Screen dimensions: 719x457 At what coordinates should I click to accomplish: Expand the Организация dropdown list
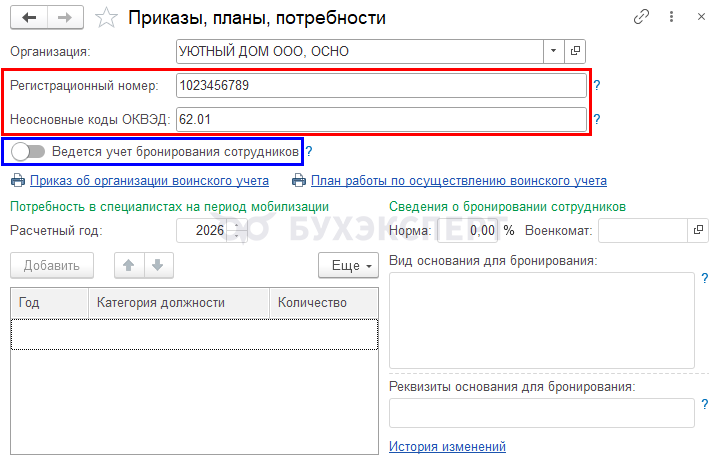pos(554,51)
